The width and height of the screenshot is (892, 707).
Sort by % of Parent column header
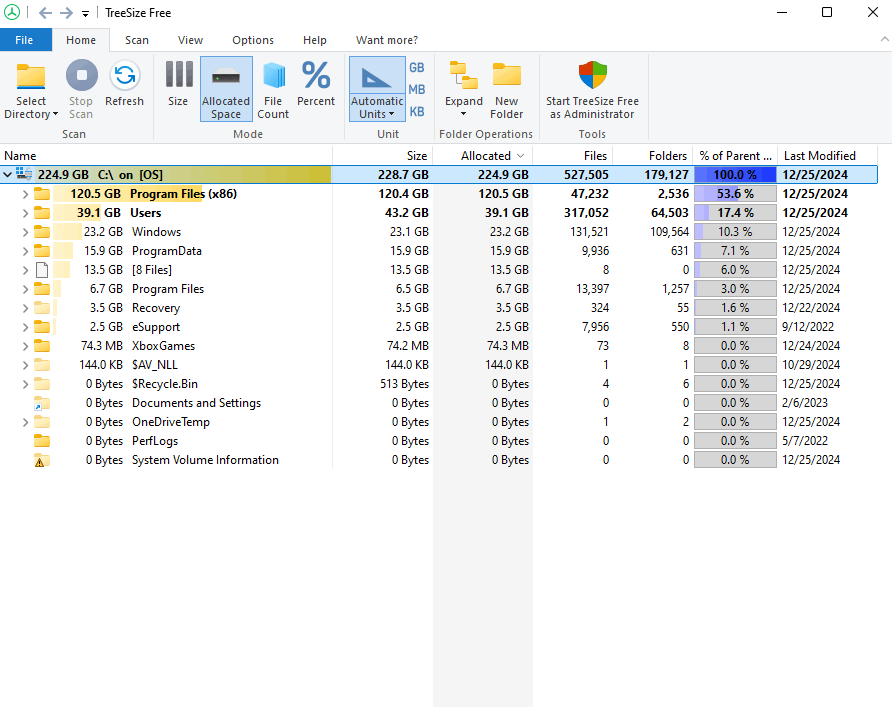click(x=735, y=156)
